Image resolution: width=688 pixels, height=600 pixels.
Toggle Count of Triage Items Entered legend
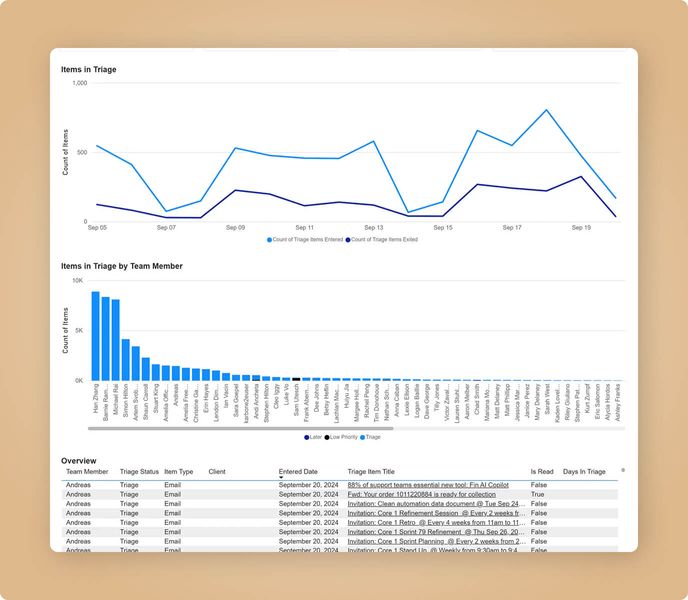tap(305, 240)
